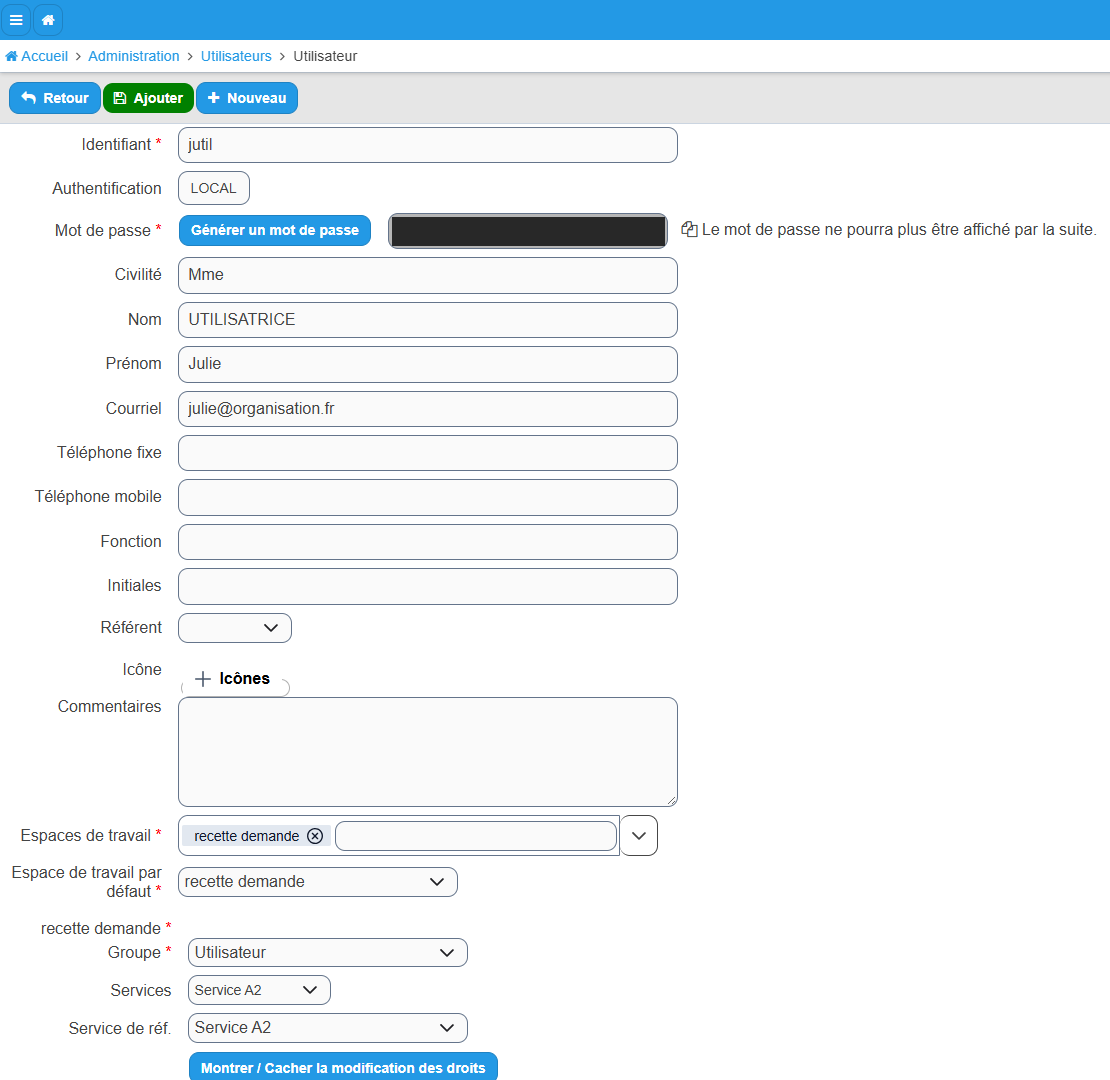Expand the Espaces de travail dropdown arrow
The width and height of the screenshot is (1110, 1080).
point(639,836)
